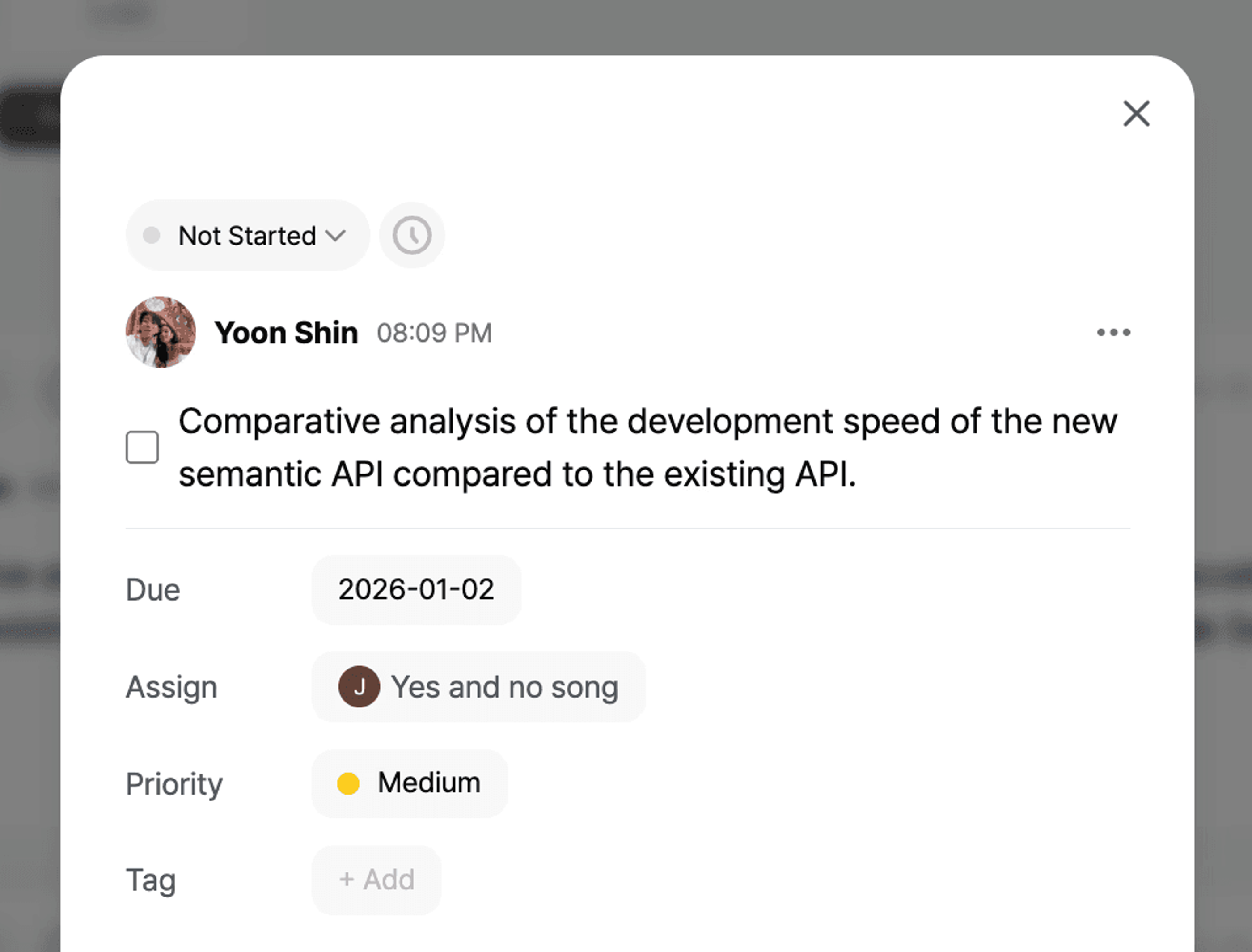Click Yoon Shin's profile avatar
Viewport: 1252px width, 952px height.
(x=161, y=333)
